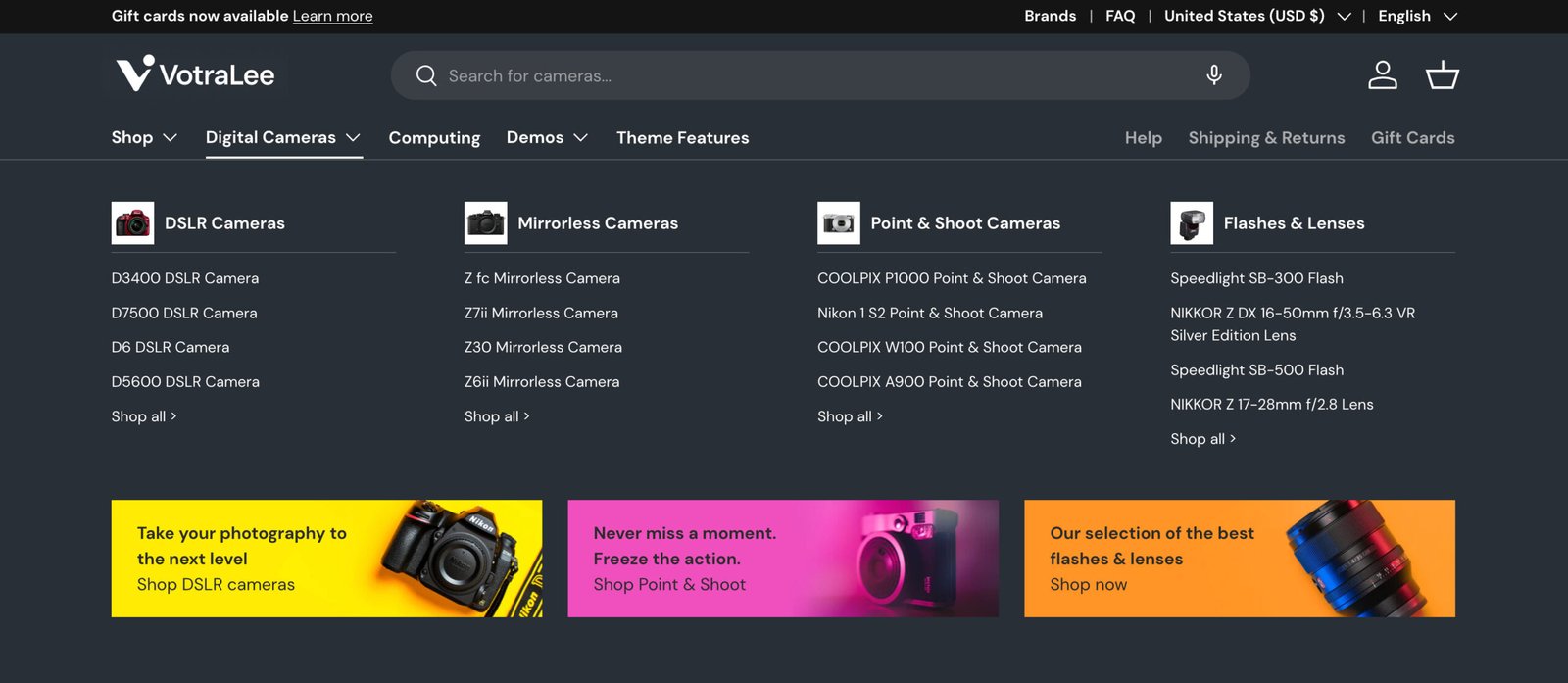The image size is (1568, 683).
Task: Click the search magnifying glass icon
Action: click(426, 75)
